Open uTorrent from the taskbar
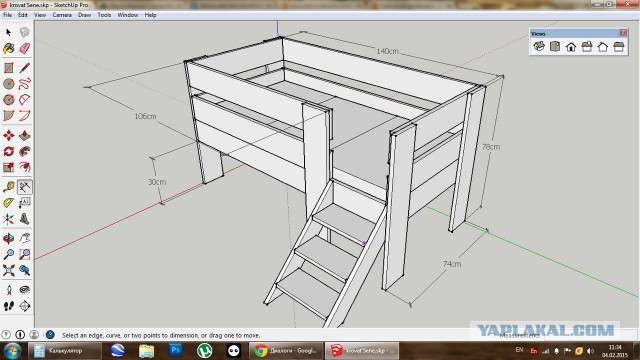 204,351
